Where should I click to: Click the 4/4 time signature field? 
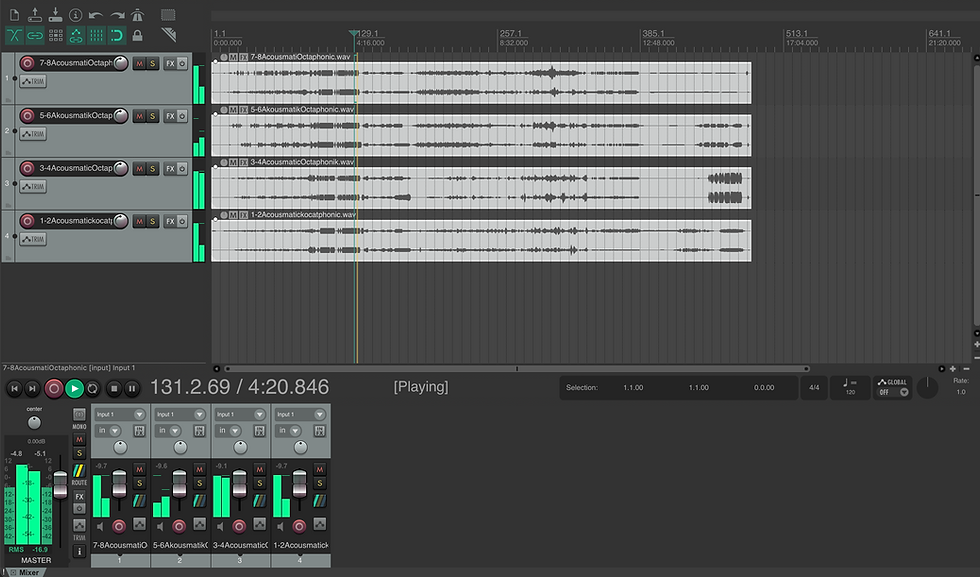point(814,388)
